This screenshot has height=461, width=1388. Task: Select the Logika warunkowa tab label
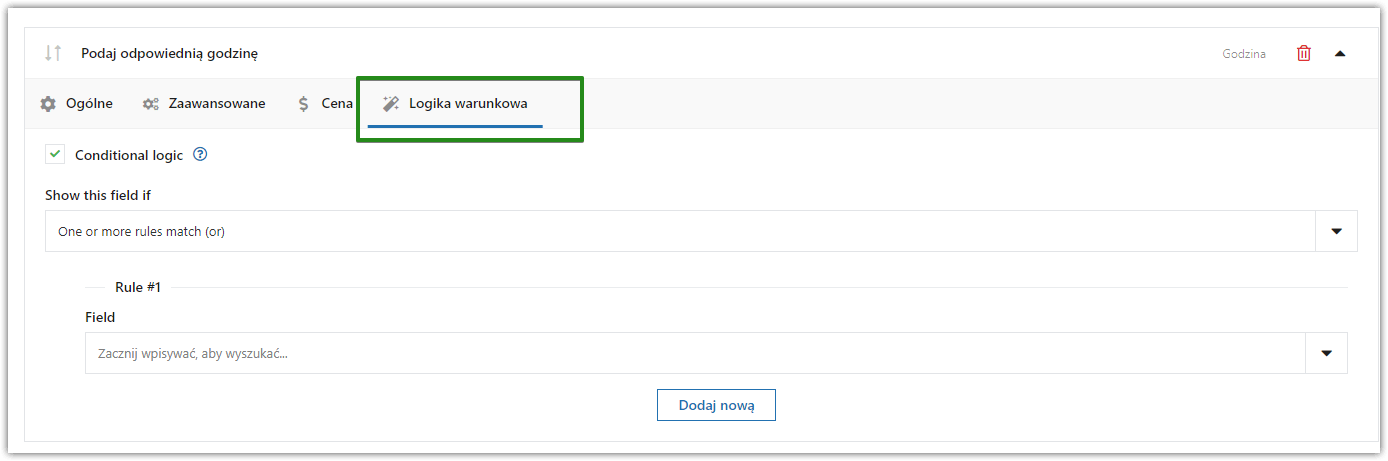click(468, 103)
